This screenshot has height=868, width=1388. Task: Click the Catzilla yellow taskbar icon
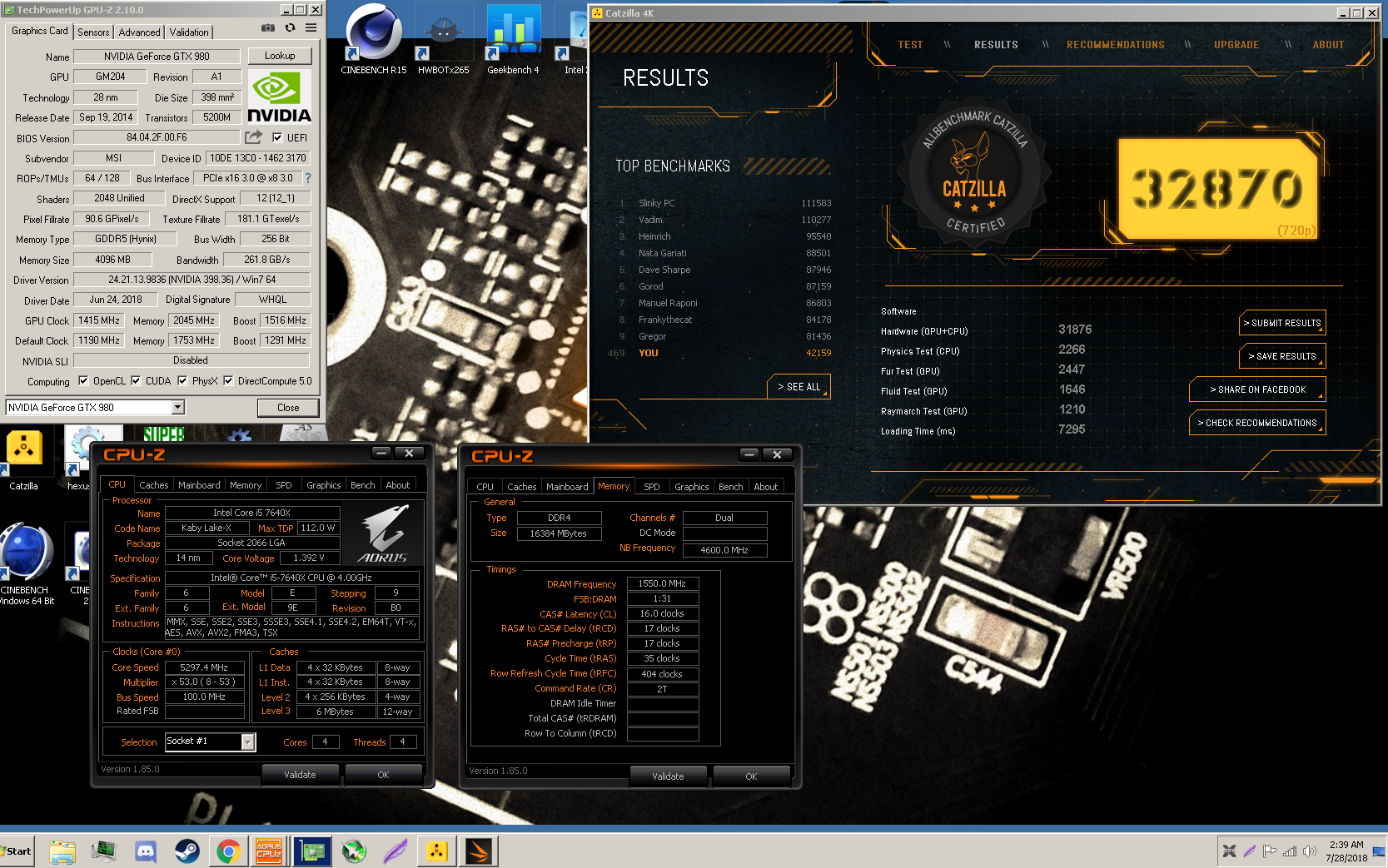[437, 851]
